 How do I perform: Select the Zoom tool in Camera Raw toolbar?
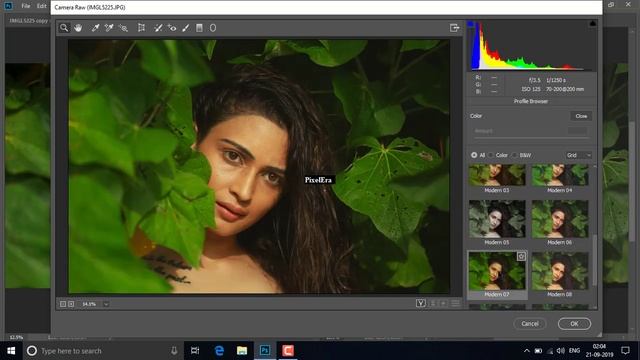click(64, 28)
